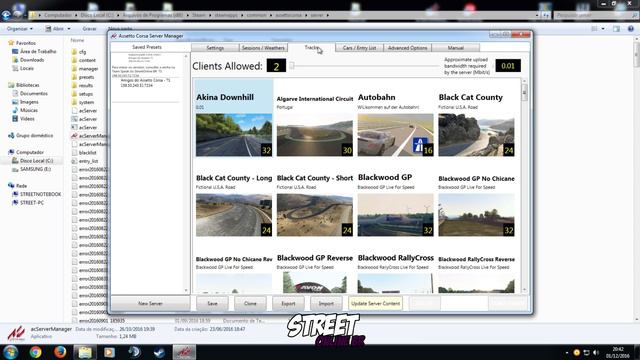Open STREET-PC network computer
Viewport: 640px width, 360px height.
pyautogui.click(x=32, y=202)
